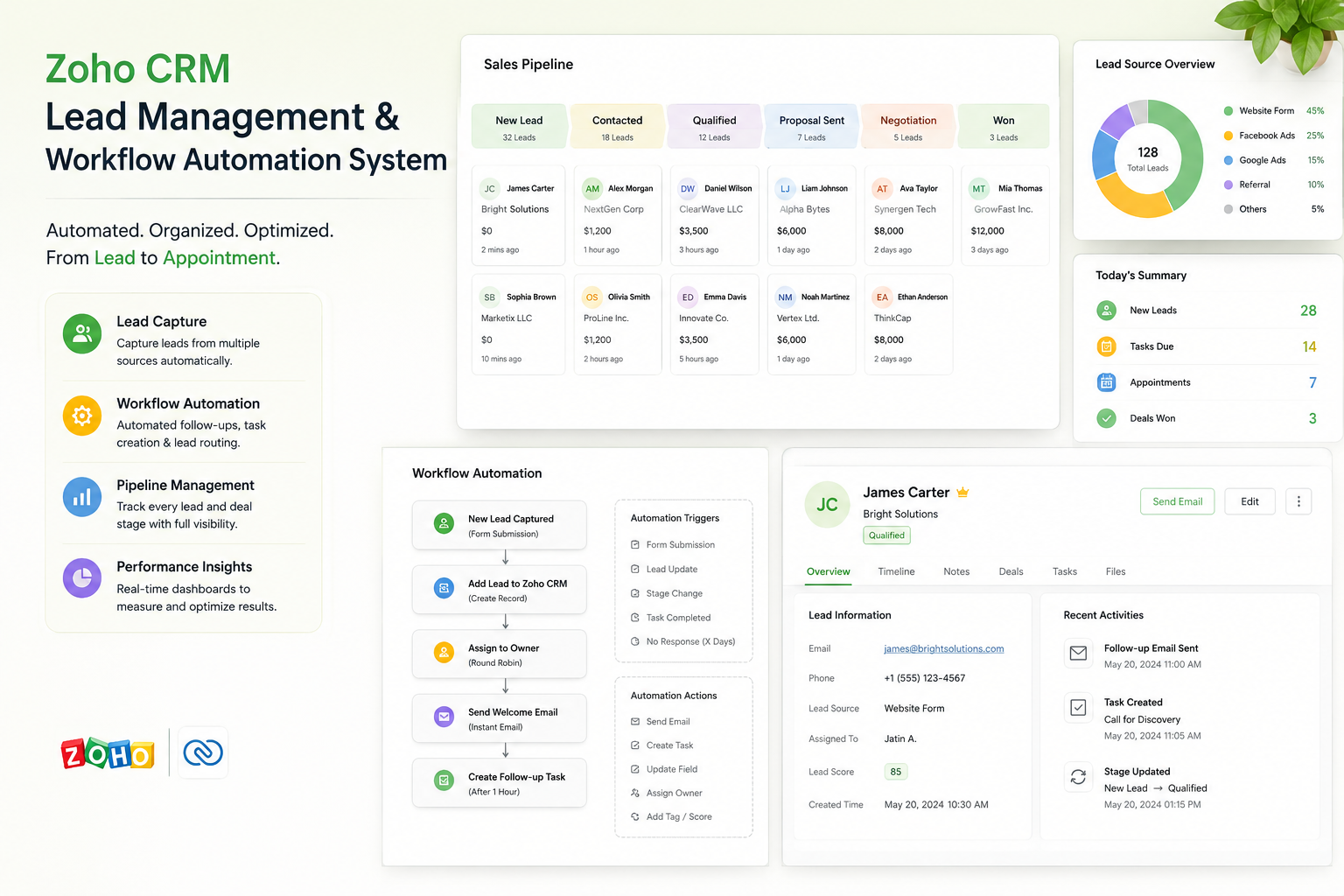Select the Won pipeline stage
Viewport: 1344px width, 896px height.
[x=1004, y=127]
